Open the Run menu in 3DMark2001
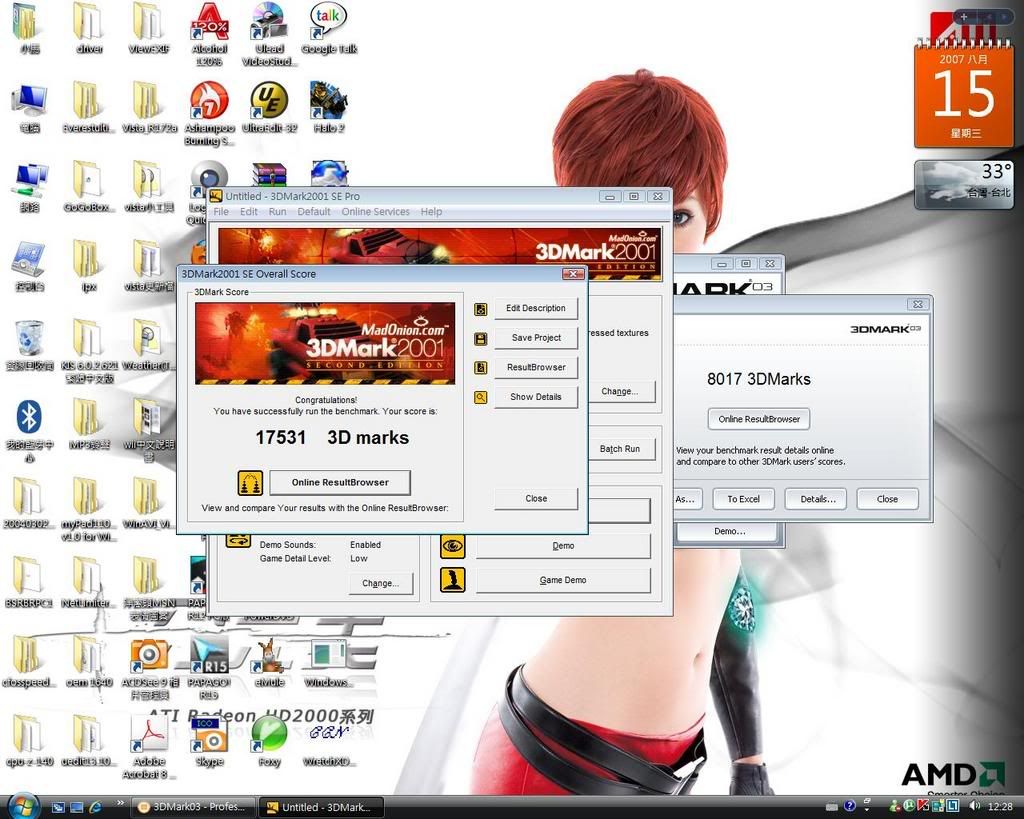Screen dimensions: 1024x819 click(278, 212)
